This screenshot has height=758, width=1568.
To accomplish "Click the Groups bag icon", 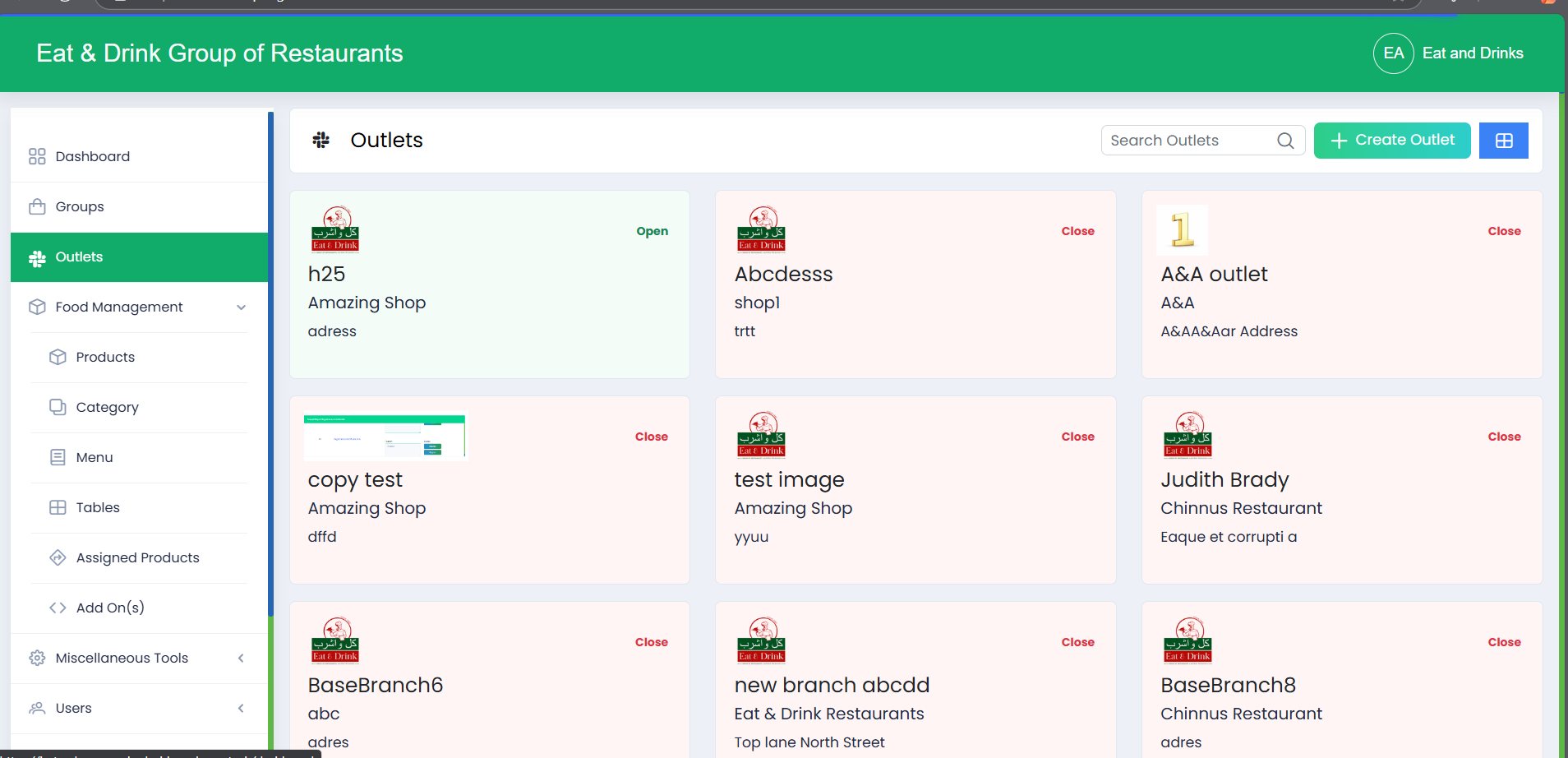I will [x=37, y=206].
